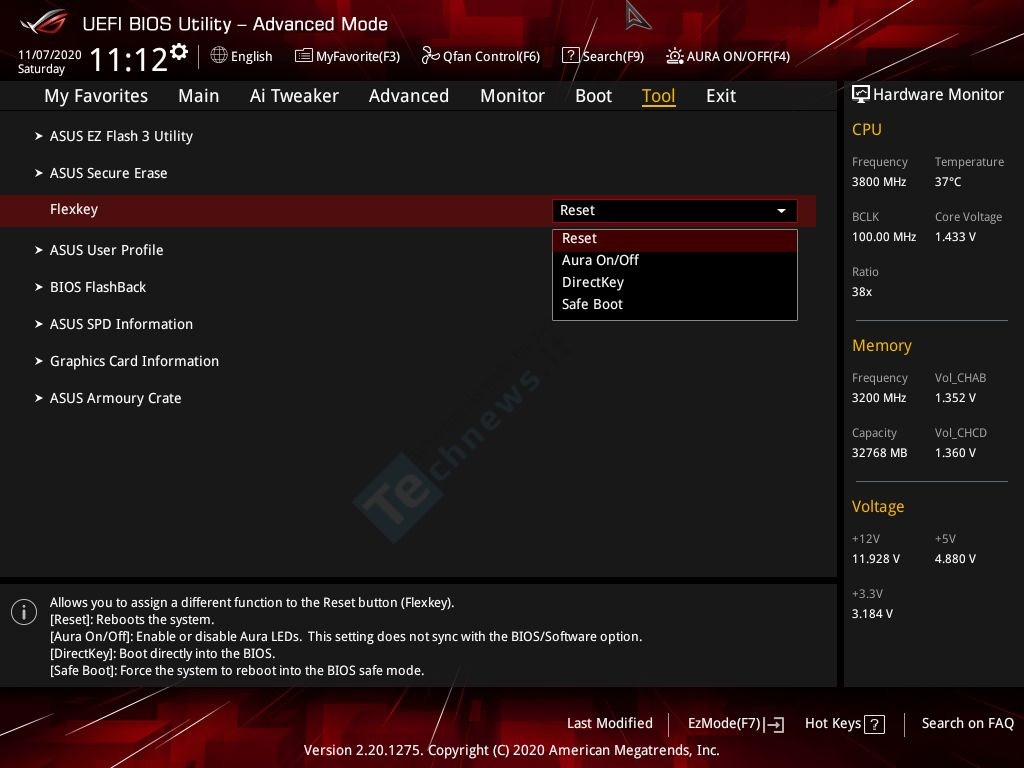Click memory capacity 32768 MB

tap(880, 453)
